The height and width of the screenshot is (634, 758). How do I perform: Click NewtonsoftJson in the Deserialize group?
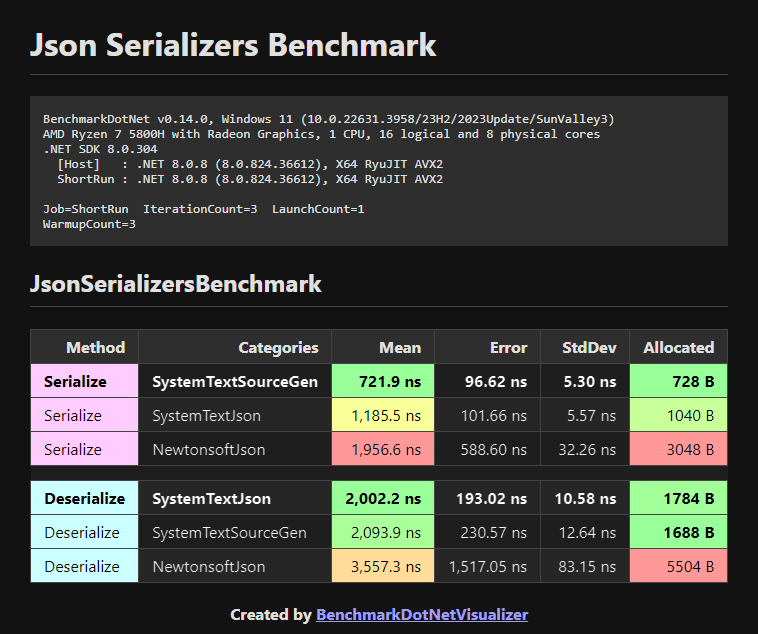(x=235, y=566)
